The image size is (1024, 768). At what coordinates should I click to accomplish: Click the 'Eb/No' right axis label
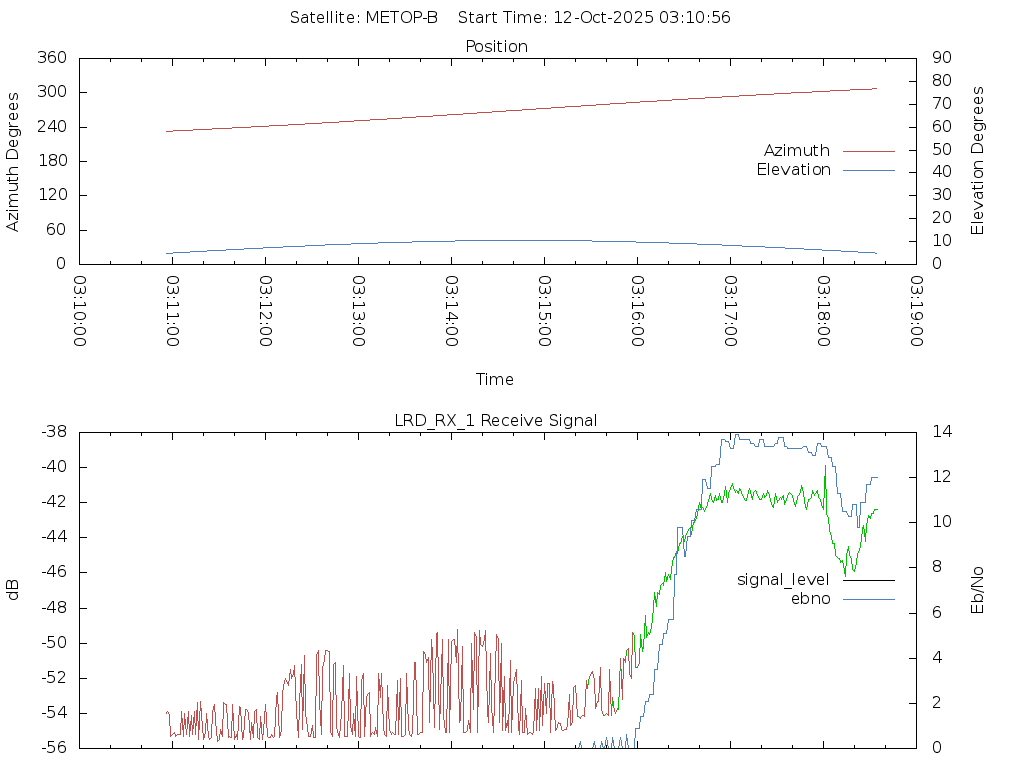978,590
